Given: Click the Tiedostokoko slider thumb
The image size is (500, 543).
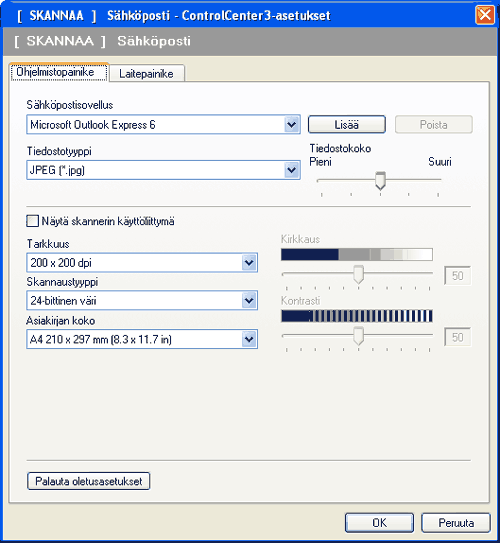Looking at the screenshot, I should 380,180.
